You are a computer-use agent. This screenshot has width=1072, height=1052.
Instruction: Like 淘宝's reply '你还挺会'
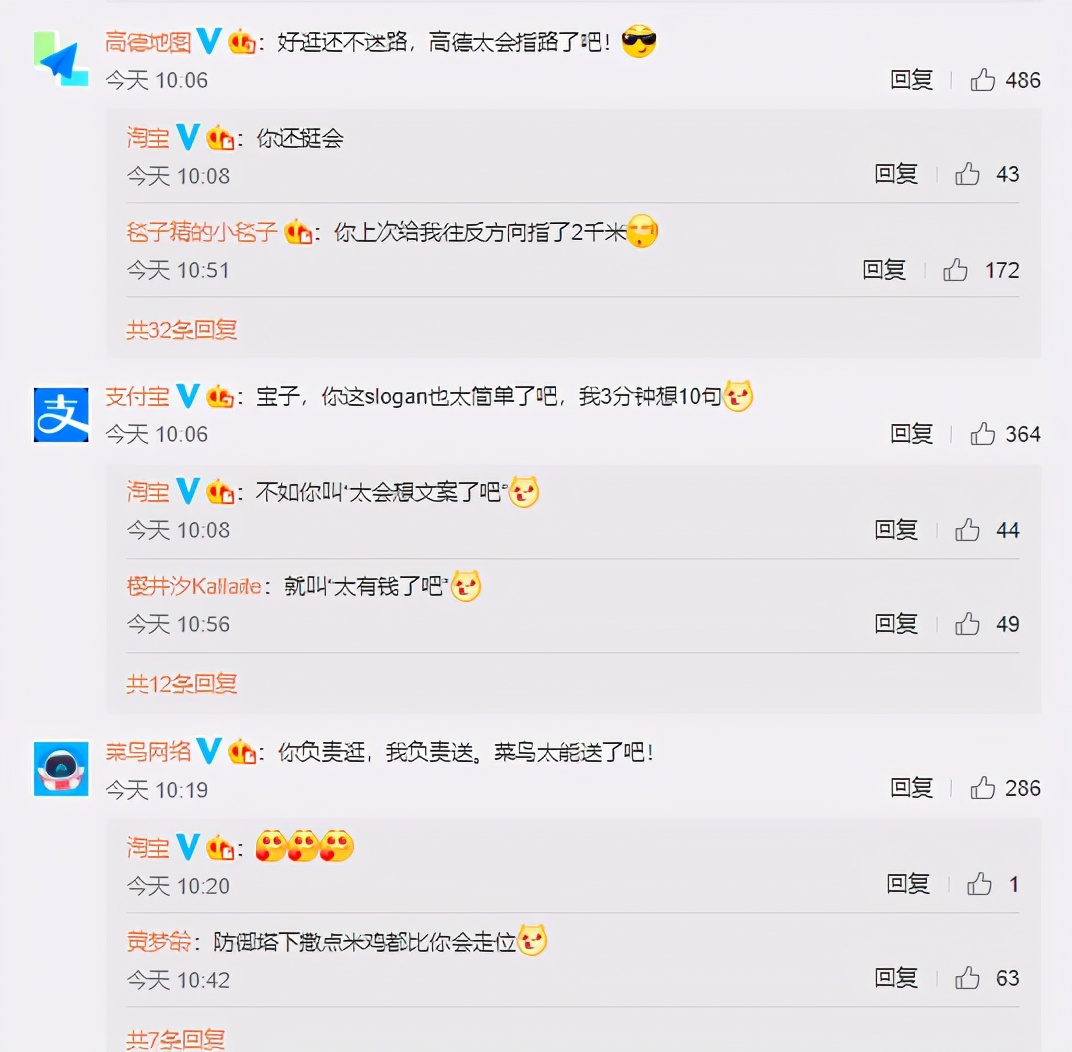[x=967, y=174]
